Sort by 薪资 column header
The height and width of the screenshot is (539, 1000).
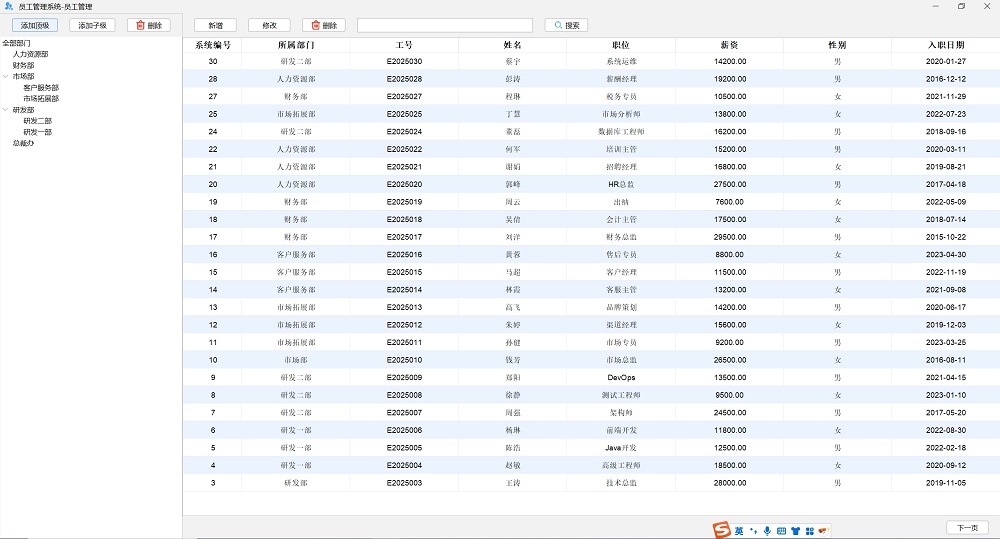click(730, 45)
